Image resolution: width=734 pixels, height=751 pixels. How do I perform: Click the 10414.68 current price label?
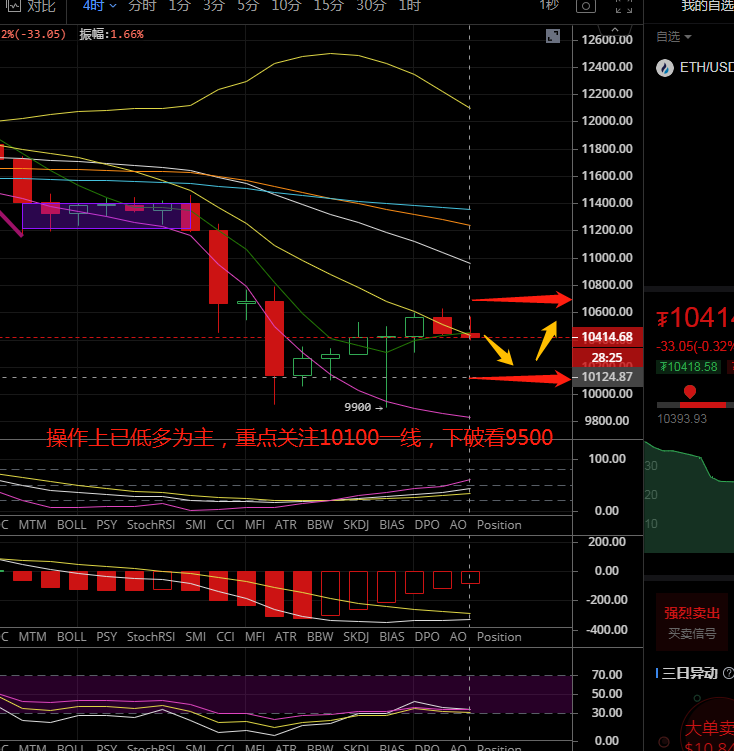pyautogui.click(x=607, y=337)
